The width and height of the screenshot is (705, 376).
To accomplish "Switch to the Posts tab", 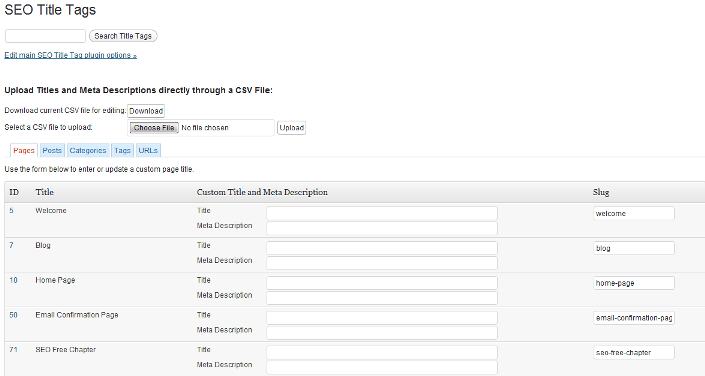I will click(52, 150).
